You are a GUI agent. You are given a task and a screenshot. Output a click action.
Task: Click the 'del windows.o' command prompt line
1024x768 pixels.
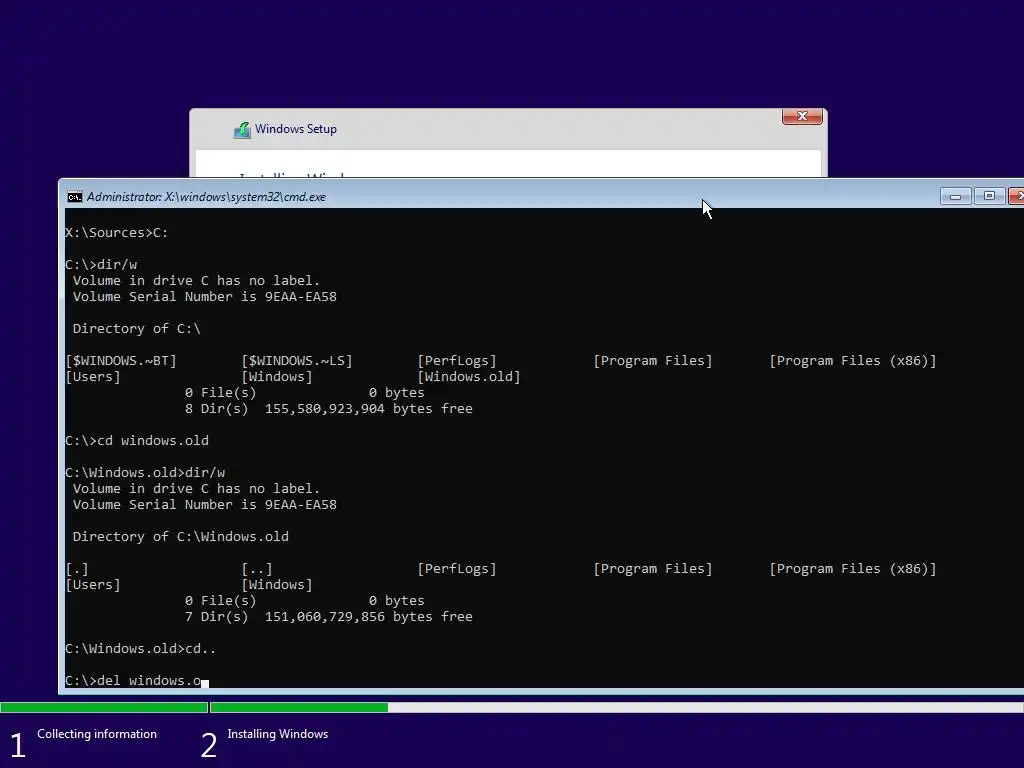pos(136,680)
